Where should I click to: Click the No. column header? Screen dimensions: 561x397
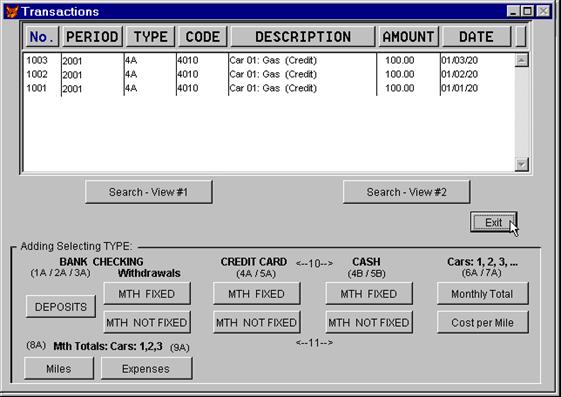point(42,37)
